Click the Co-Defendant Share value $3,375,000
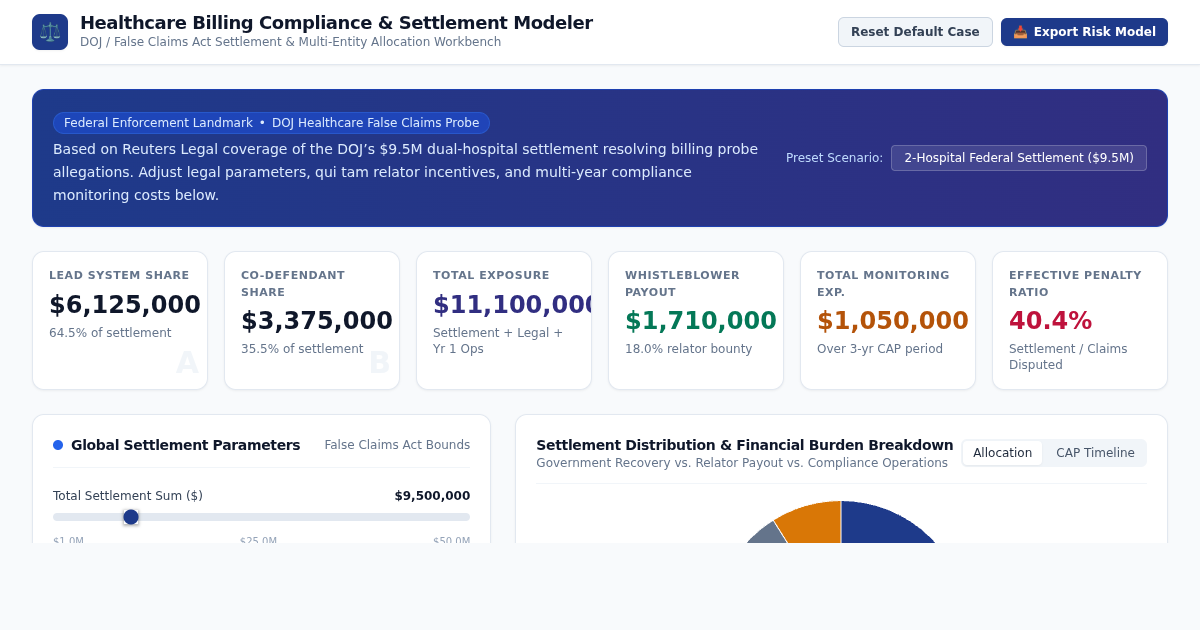This screenshot has height=630, width=1200. (x=317, y=321)
